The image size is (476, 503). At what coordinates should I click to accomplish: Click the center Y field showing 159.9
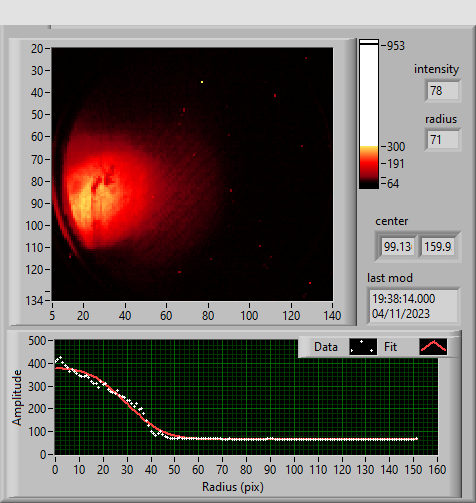tap(437, 247)
